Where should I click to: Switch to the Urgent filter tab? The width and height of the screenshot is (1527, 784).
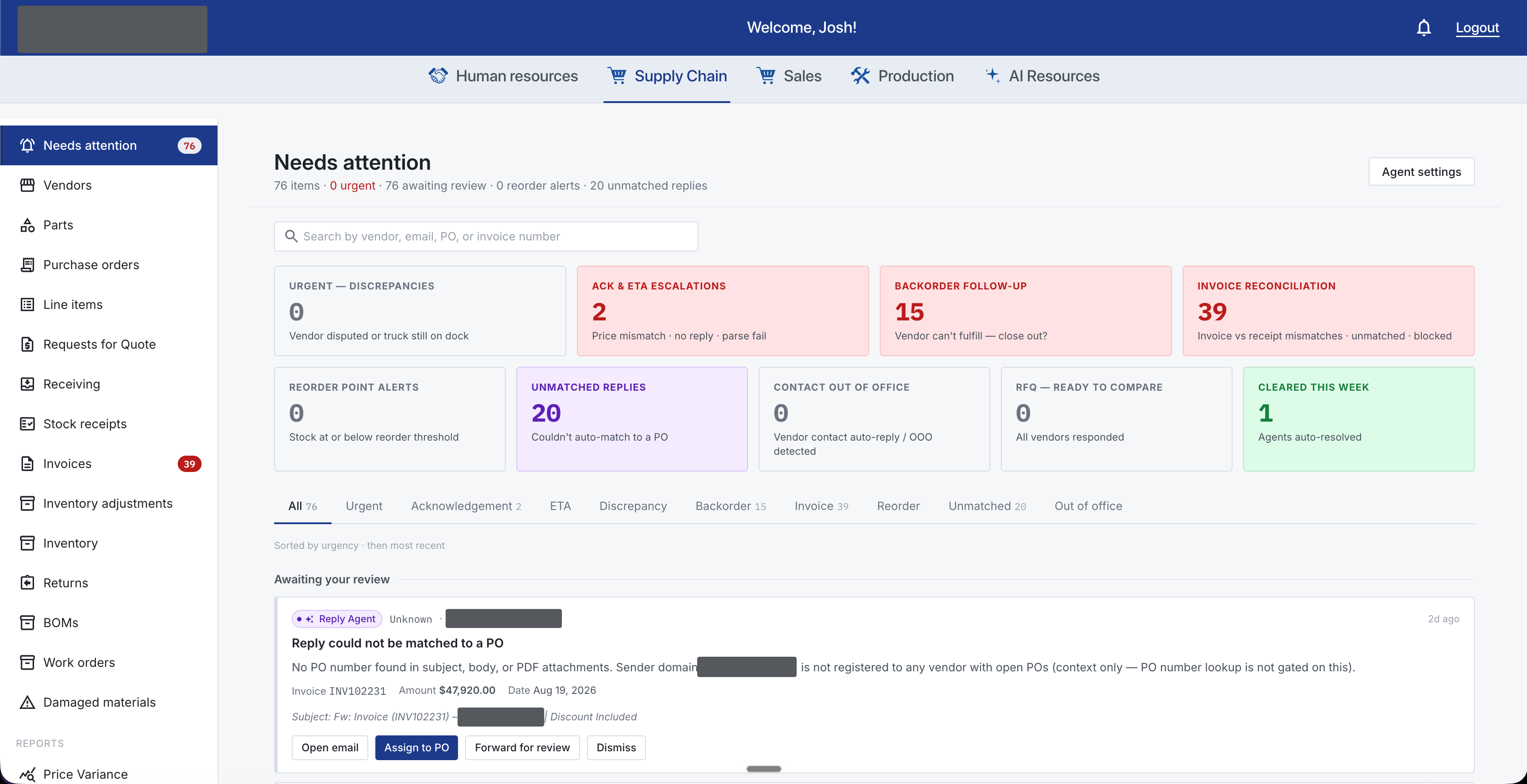point(364,506)
